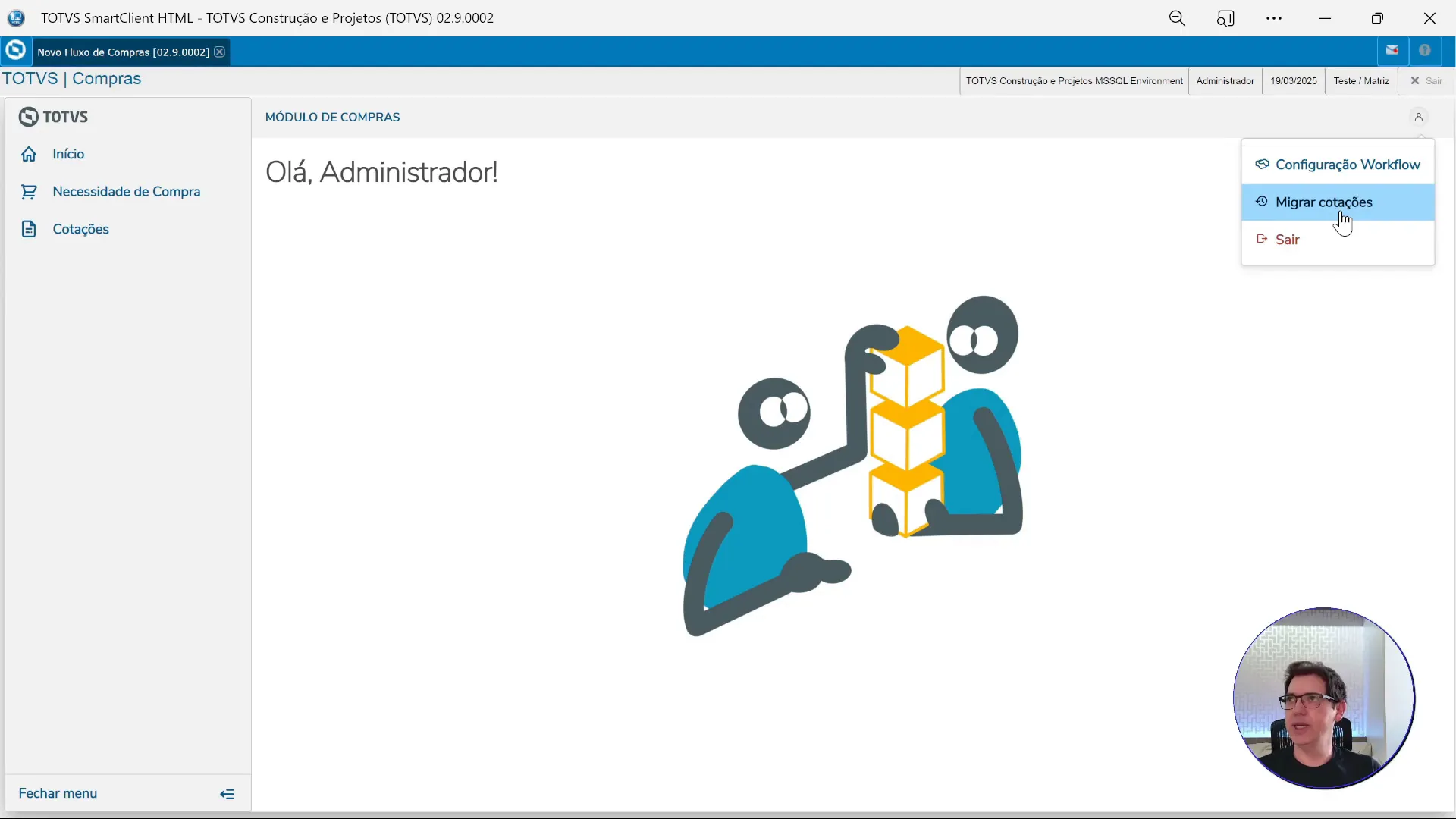
Task: Click the user profile icon in the module header
Action: (x=1418, y=117)
